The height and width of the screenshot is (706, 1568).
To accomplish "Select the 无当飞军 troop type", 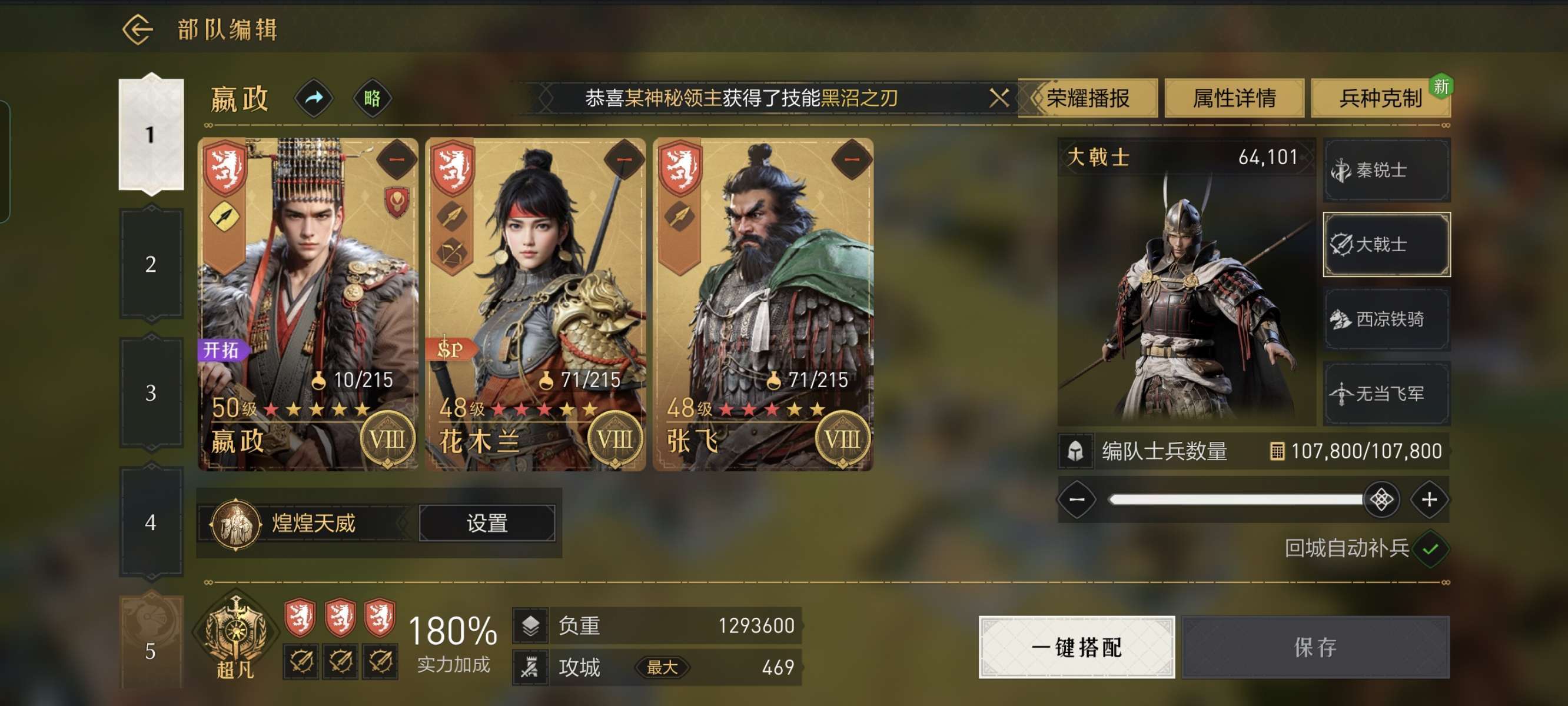I will pos(1386,394).
